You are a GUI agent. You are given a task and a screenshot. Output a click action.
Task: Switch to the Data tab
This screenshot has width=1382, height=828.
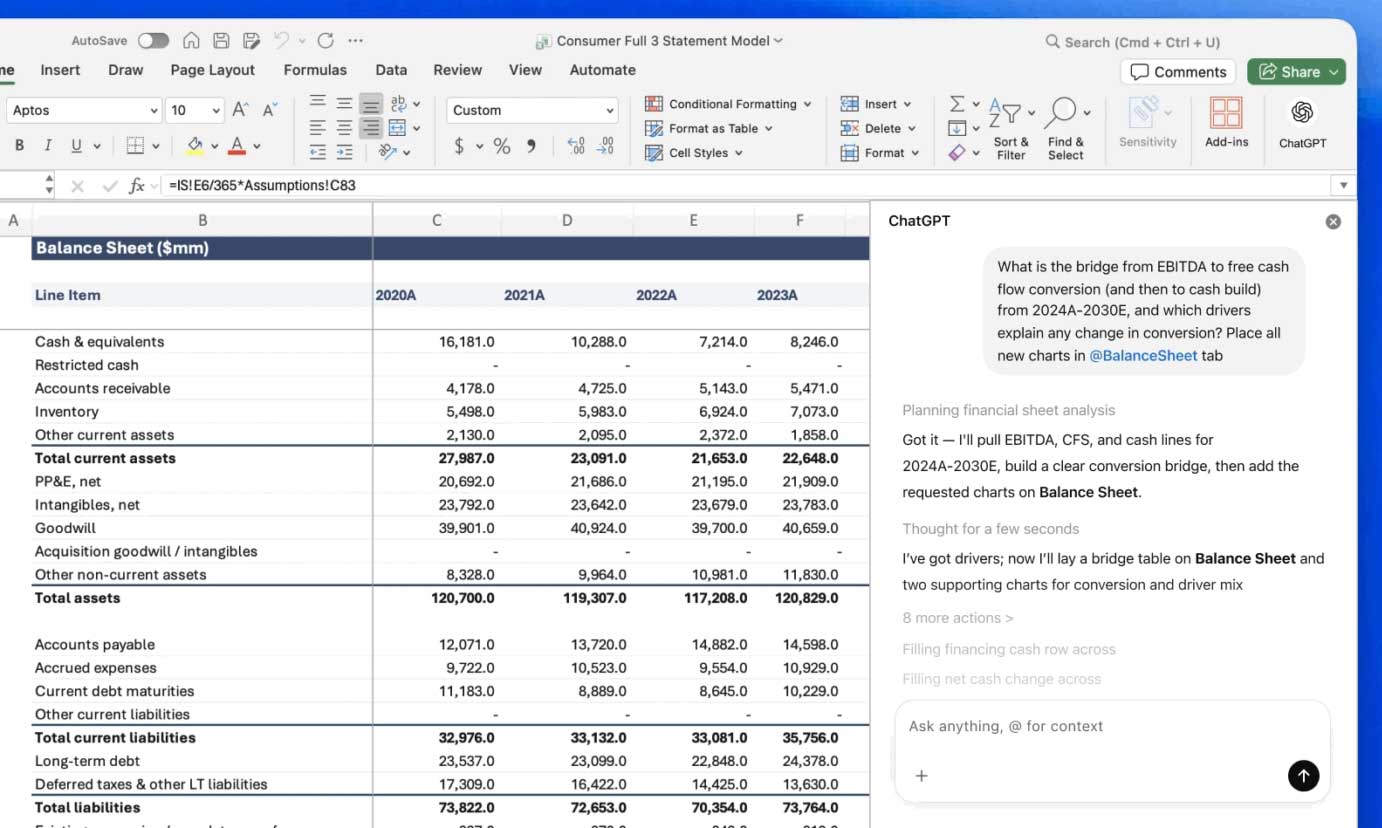[391, 70]
